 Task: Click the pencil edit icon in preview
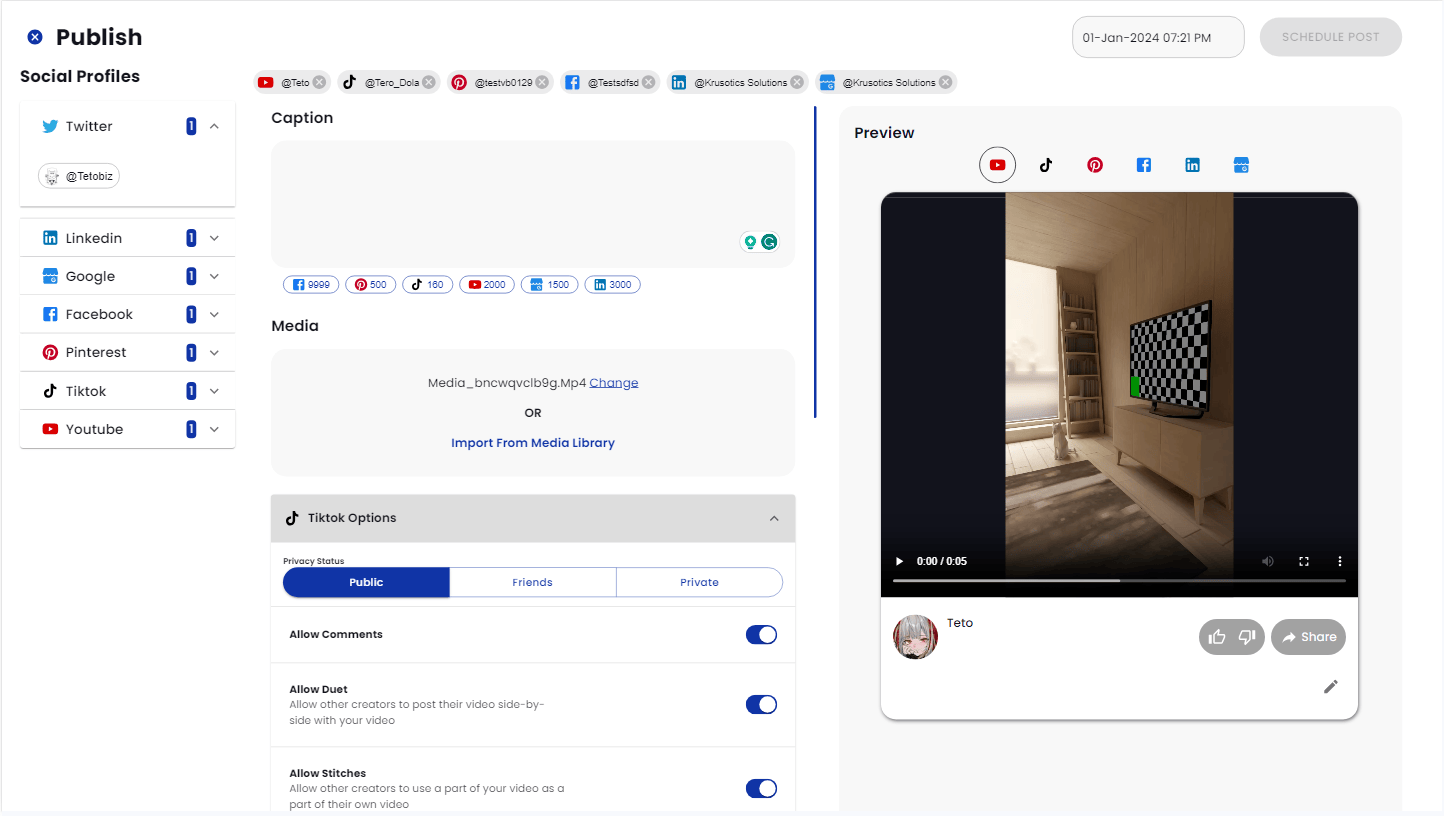coord(1330,686)
